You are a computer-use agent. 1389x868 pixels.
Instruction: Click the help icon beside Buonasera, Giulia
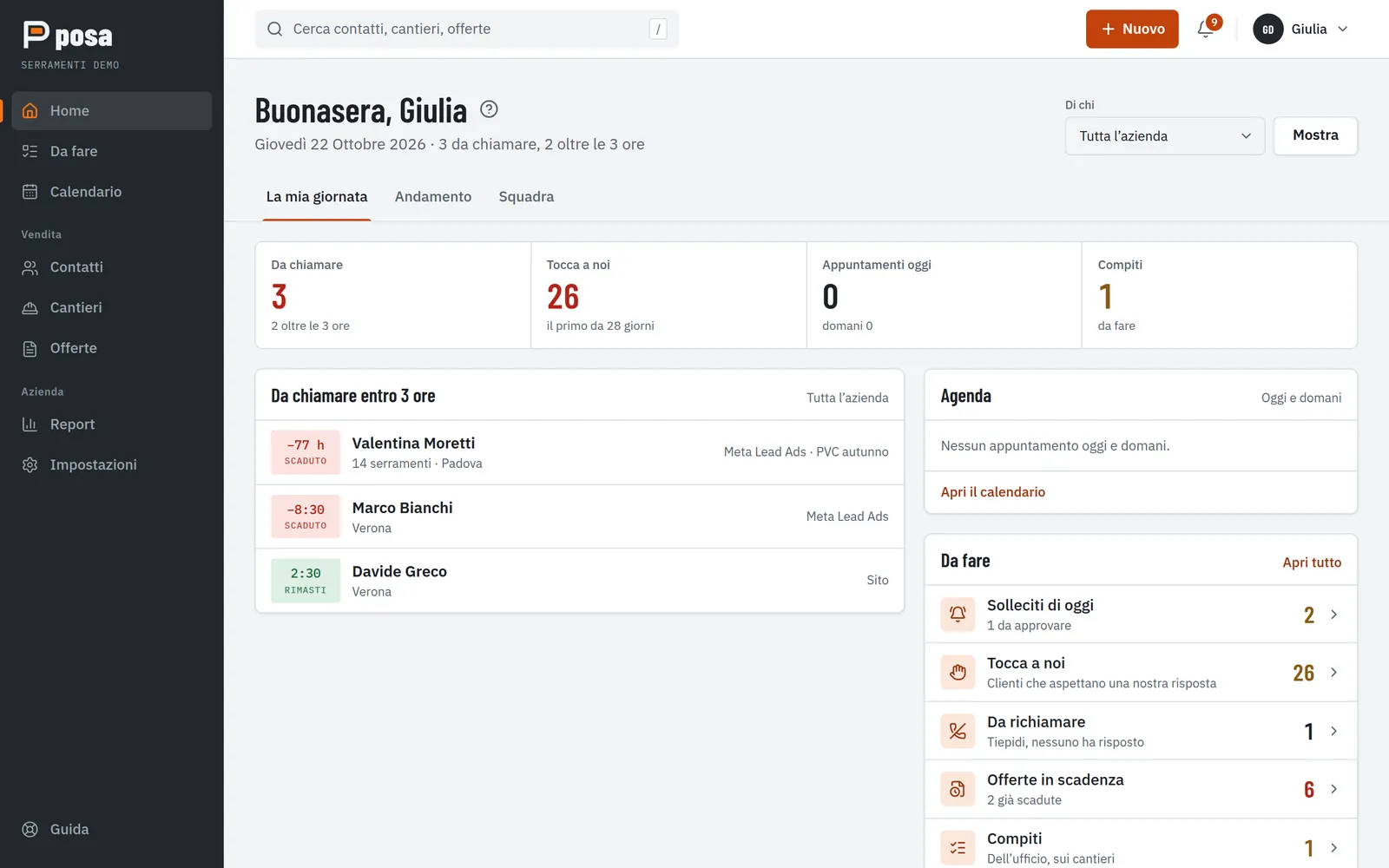pyautogui.click(x=489, y=109)
